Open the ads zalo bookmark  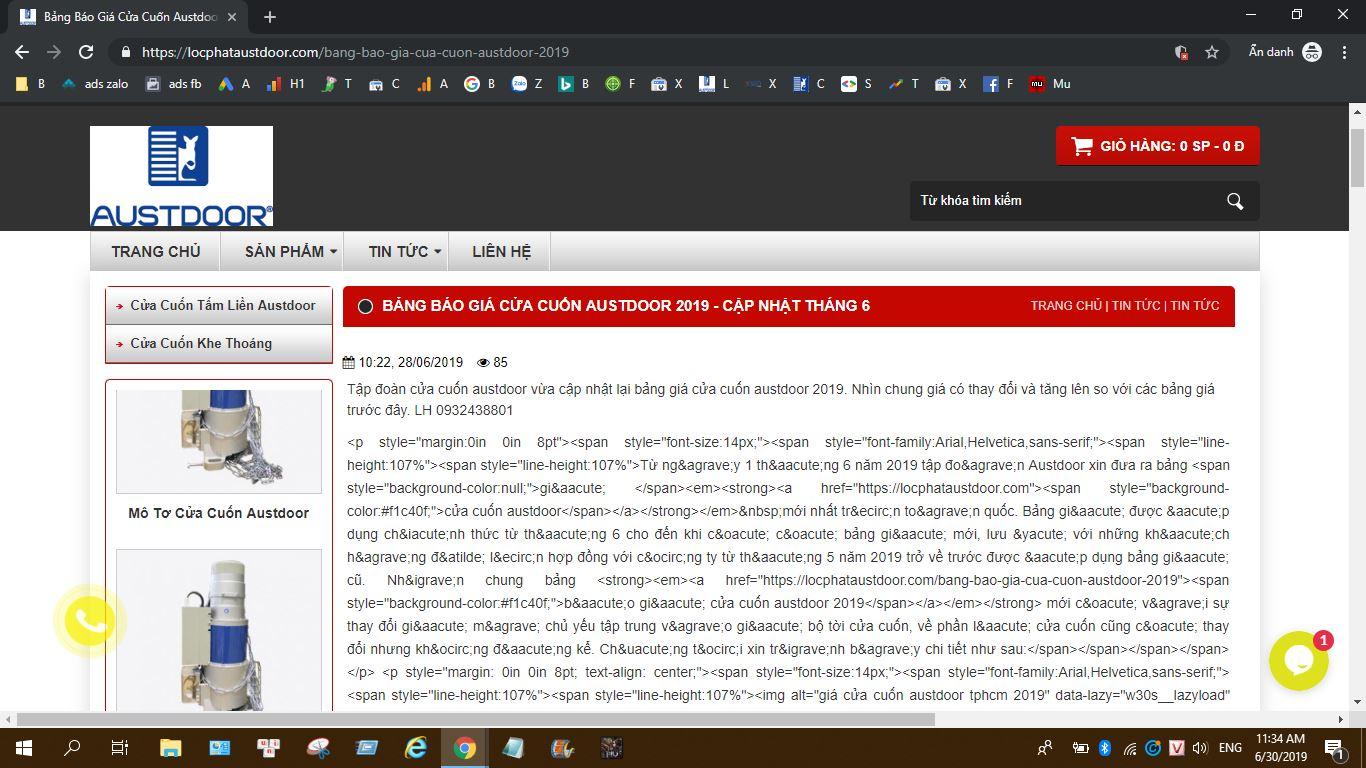coord(96,84)
